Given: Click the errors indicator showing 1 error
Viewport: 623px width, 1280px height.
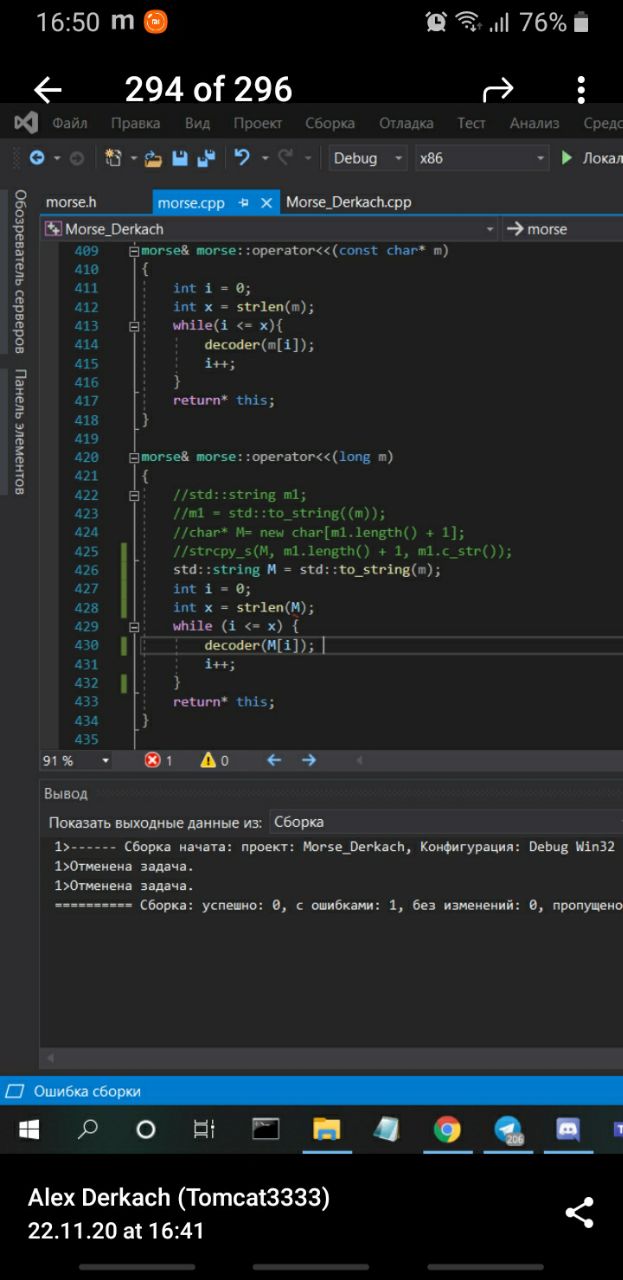Looking at the screenshot, I should [x=158, y=760].
